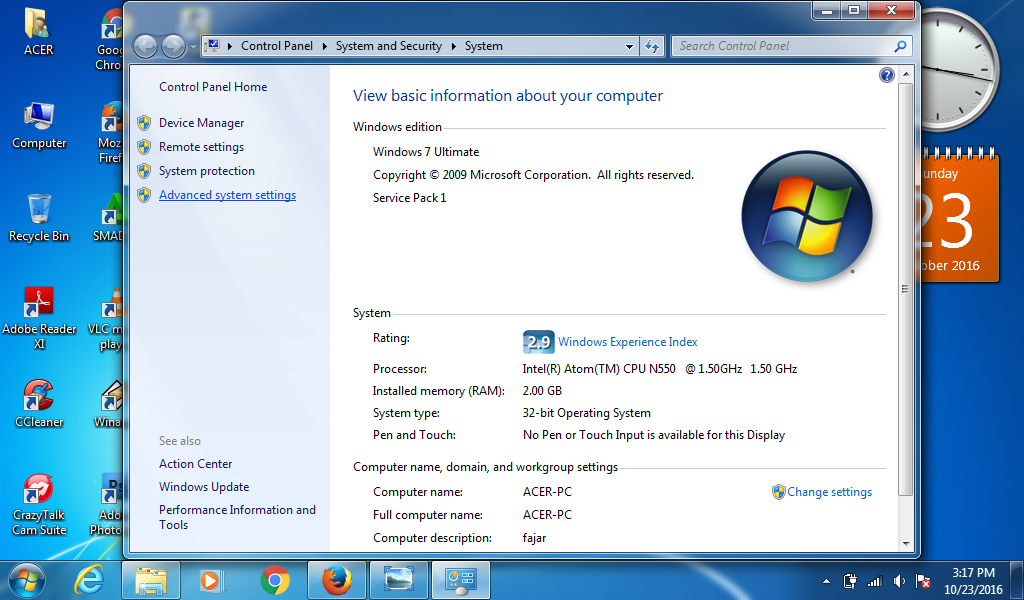Click the shield icon beside System protection
Image resolution: width=1024 pixels, height=600 pixels.
tap(144, 171)
